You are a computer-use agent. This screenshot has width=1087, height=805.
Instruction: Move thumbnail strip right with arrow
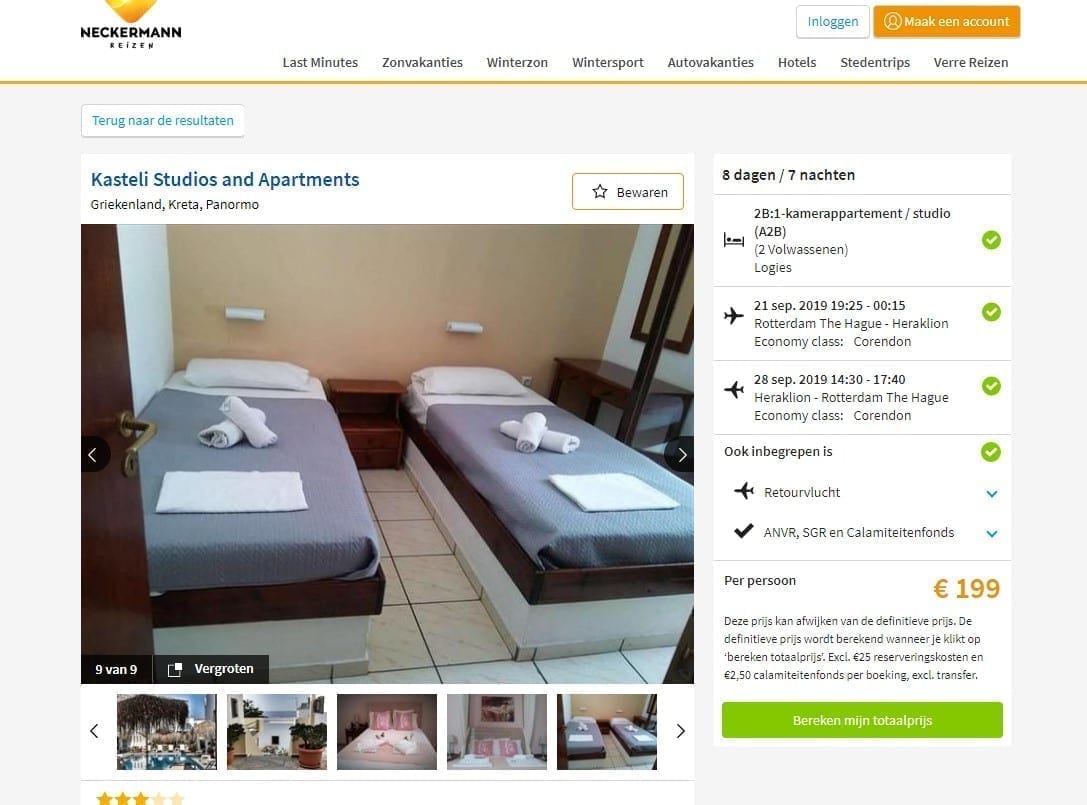(680, 731)
